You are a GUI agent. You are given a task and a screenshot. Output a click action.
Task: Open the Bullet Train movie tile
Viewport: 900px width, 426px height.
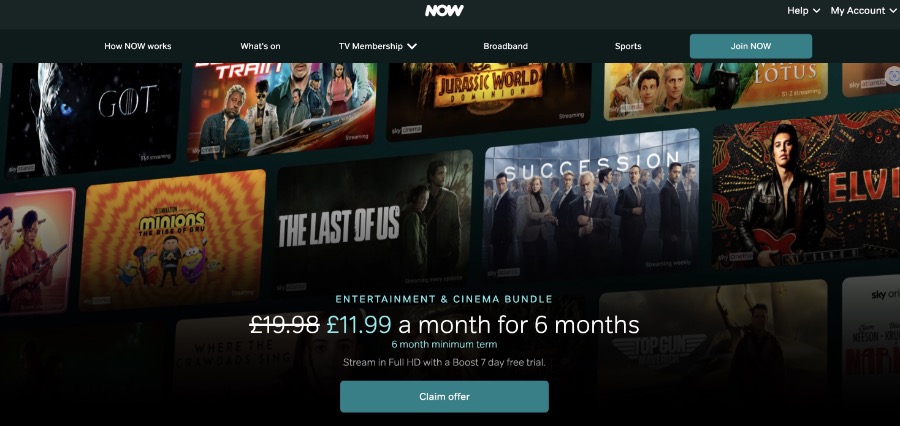tap(282, 109)
